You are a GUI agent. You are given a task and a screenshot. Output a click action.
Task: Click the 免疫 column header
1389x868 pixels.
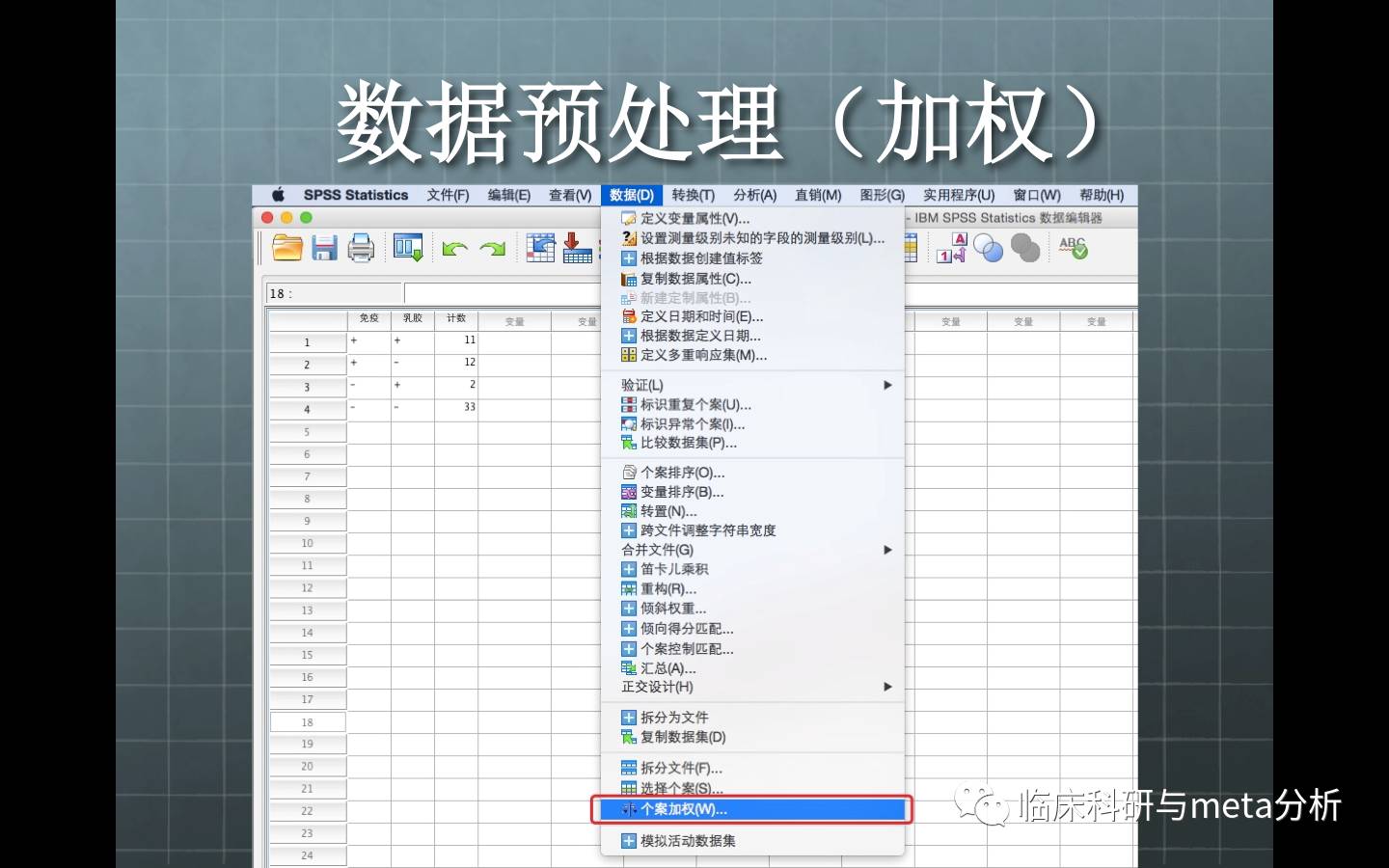[x=368, y=319]
